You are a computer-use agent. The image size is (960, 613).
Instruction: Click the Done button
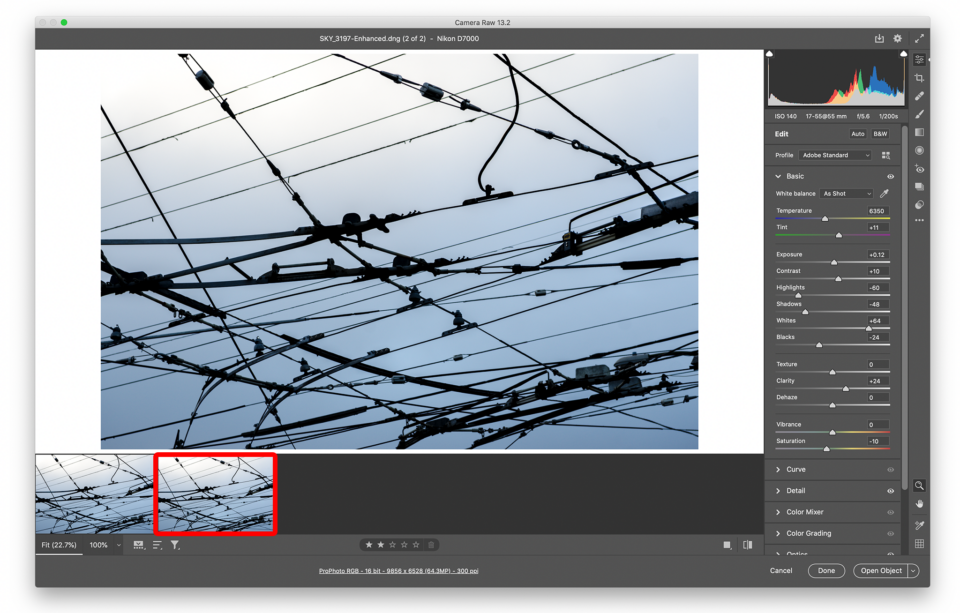pos(826,571)
